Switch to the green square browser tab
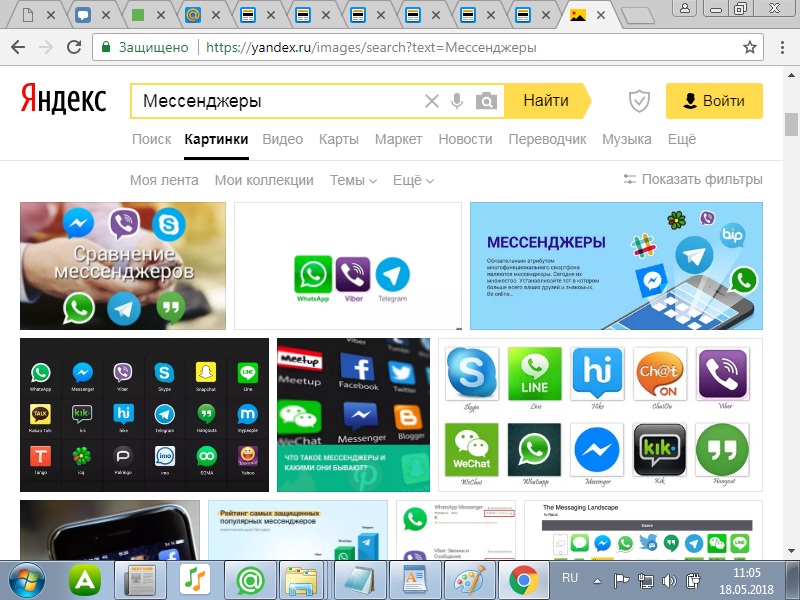Viewport: 800px width, 600px height. point(138,15)
